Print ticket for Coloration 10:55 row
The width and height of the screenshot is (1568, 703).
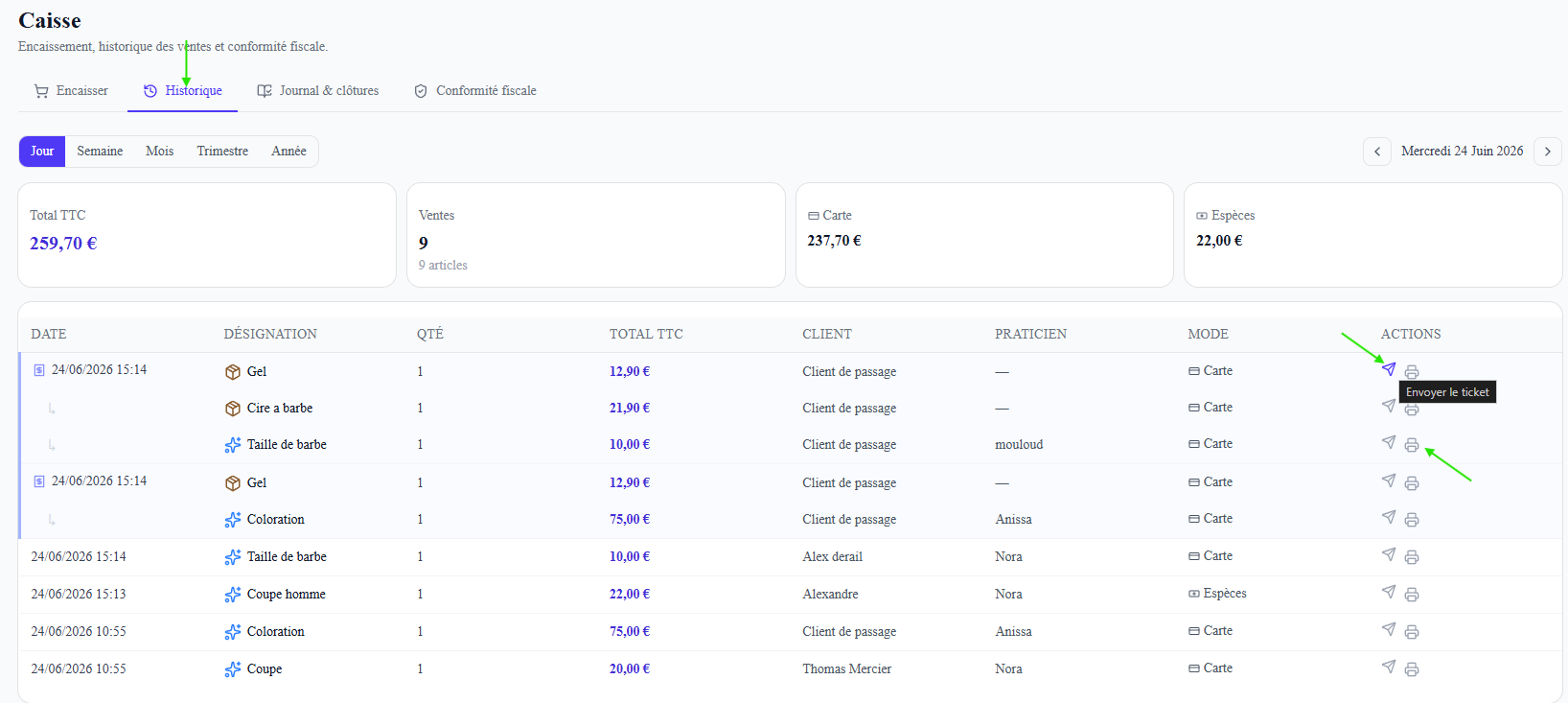click(1412, 632)
